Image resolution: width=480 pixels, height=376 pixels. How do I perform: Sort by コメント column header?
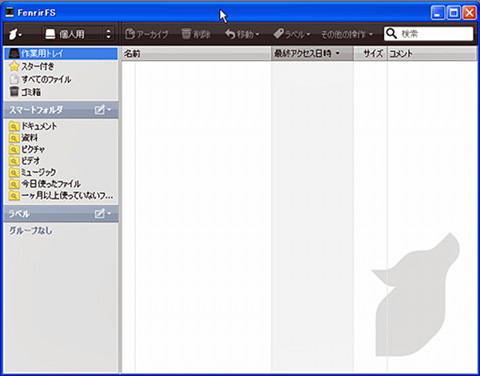point(432,53)
